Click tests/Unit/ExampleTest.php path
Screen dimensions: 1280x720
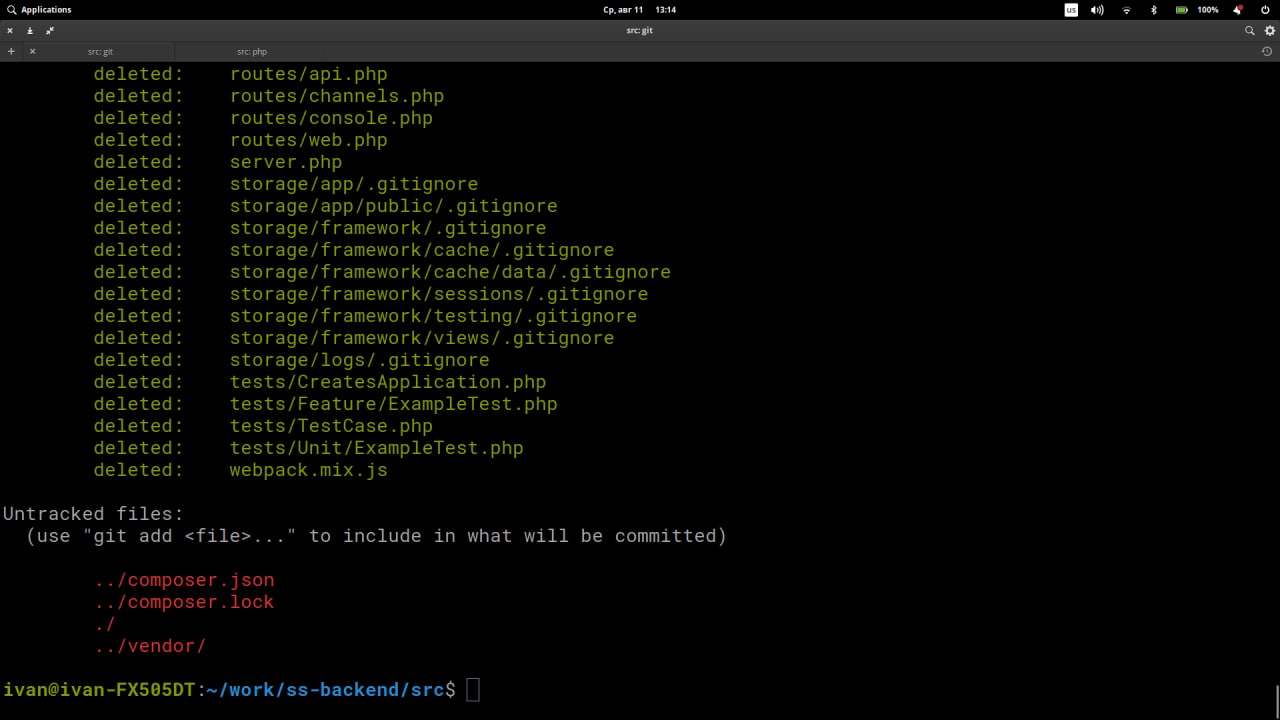pos(376,448)
